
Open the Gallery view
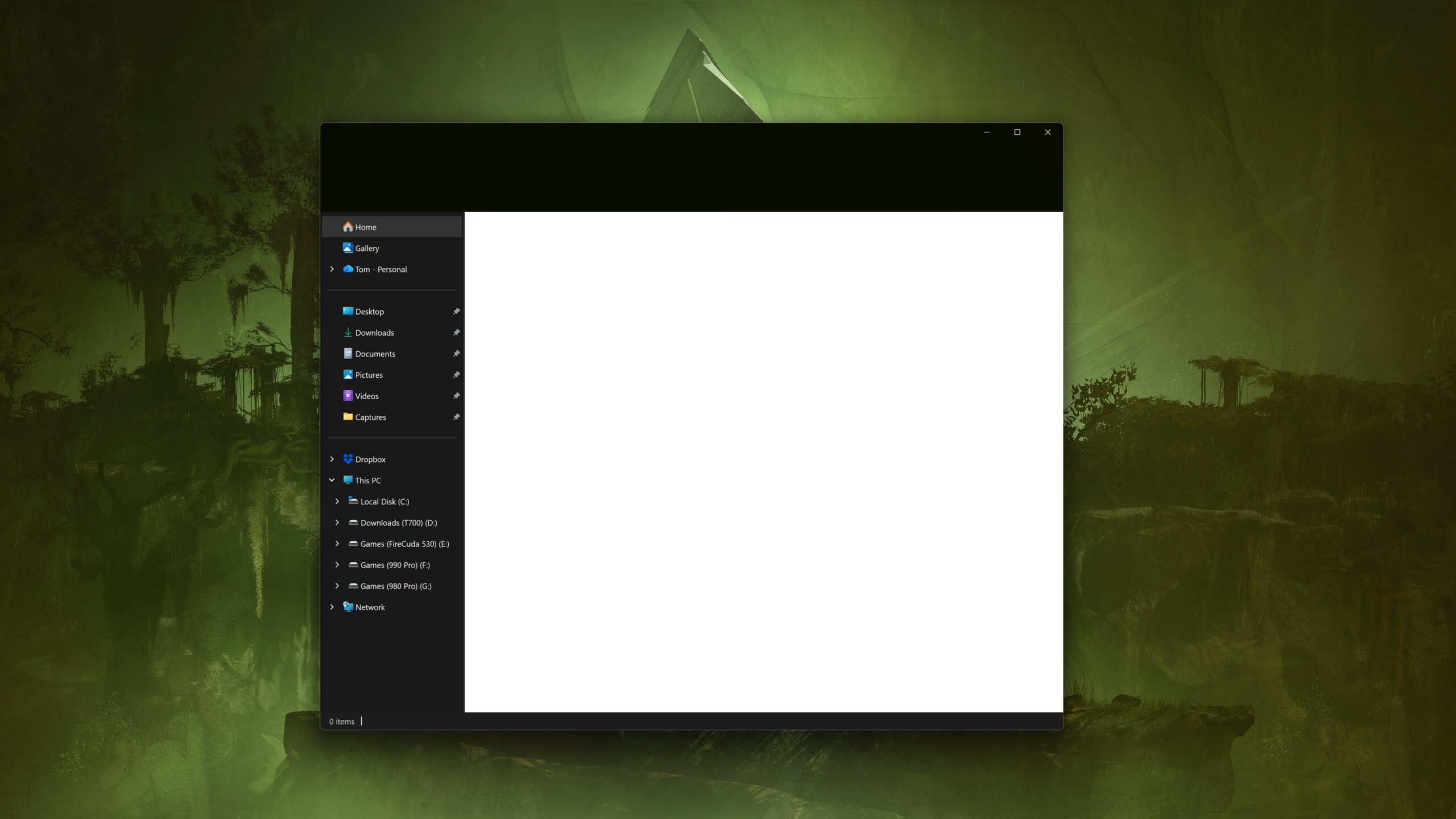point(369,248)
